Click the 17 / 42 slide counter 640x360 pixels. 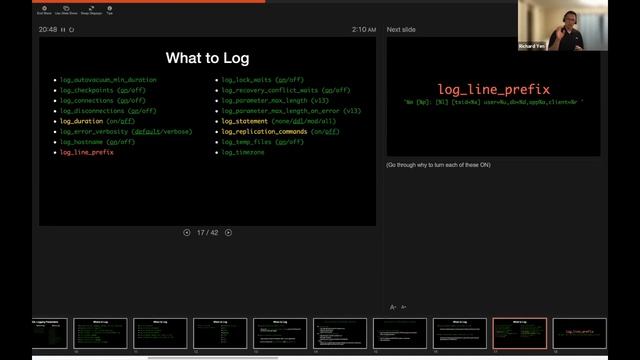[x=207, y=233]
